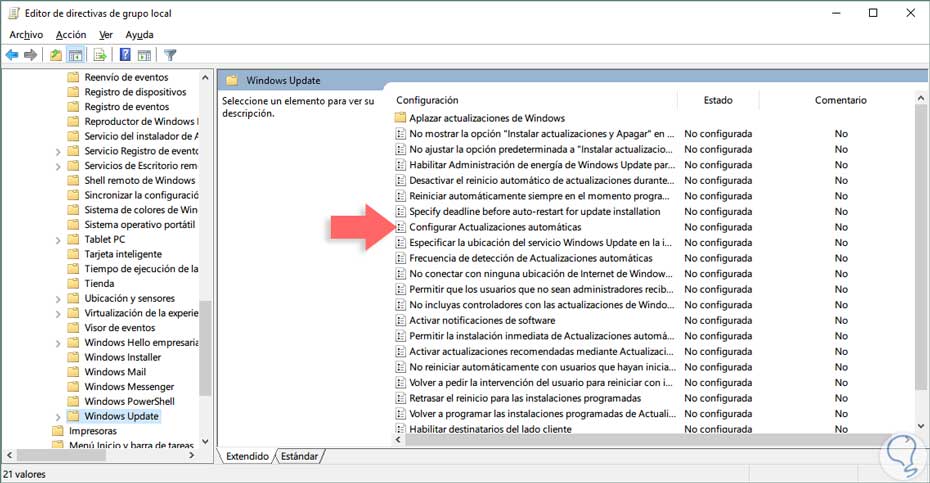Image resolution: width=930 pixels, height=483 pixels.
Task: Open the Acción menu
Action: coord(71,35)
